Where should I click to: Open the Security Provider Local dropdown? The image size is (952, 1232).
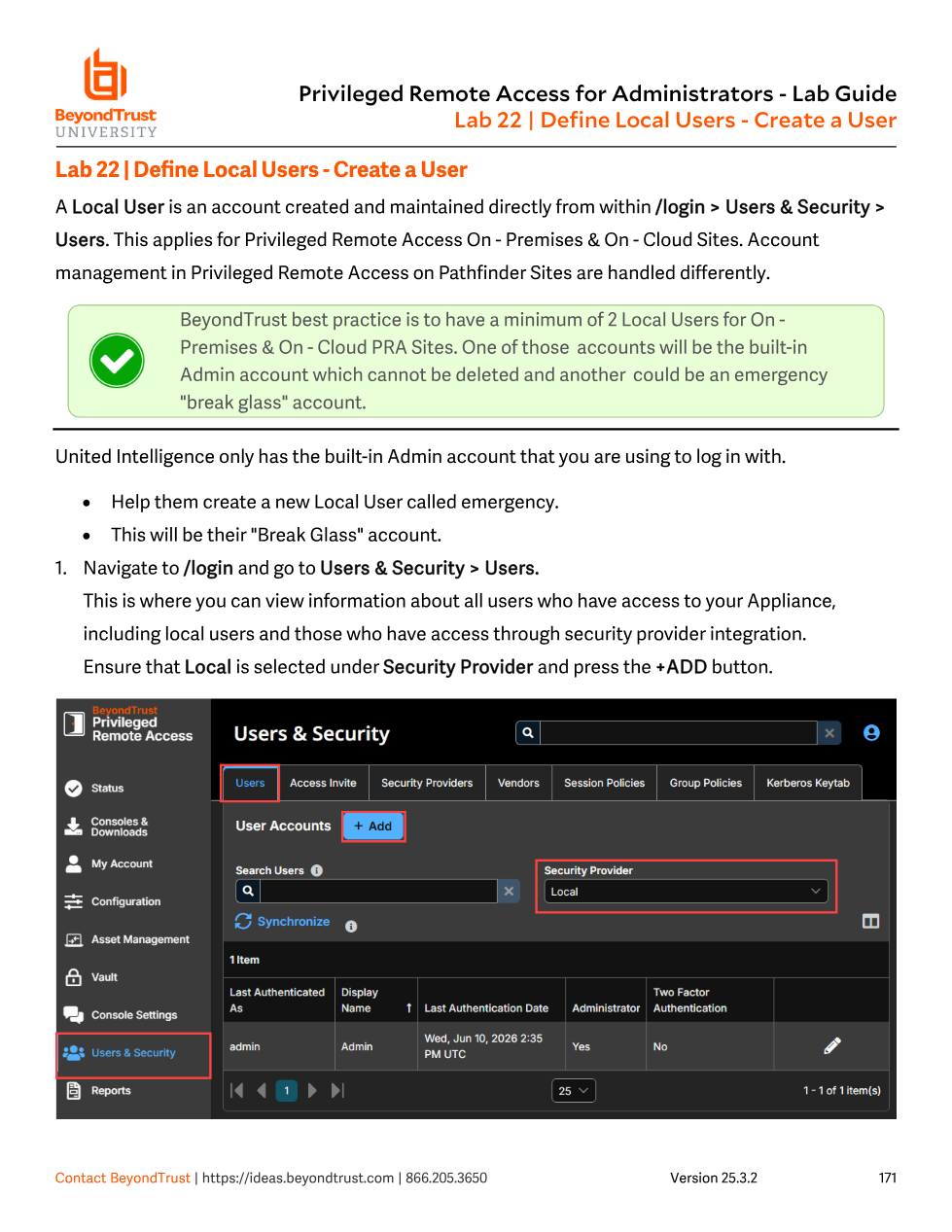[686, 892]
